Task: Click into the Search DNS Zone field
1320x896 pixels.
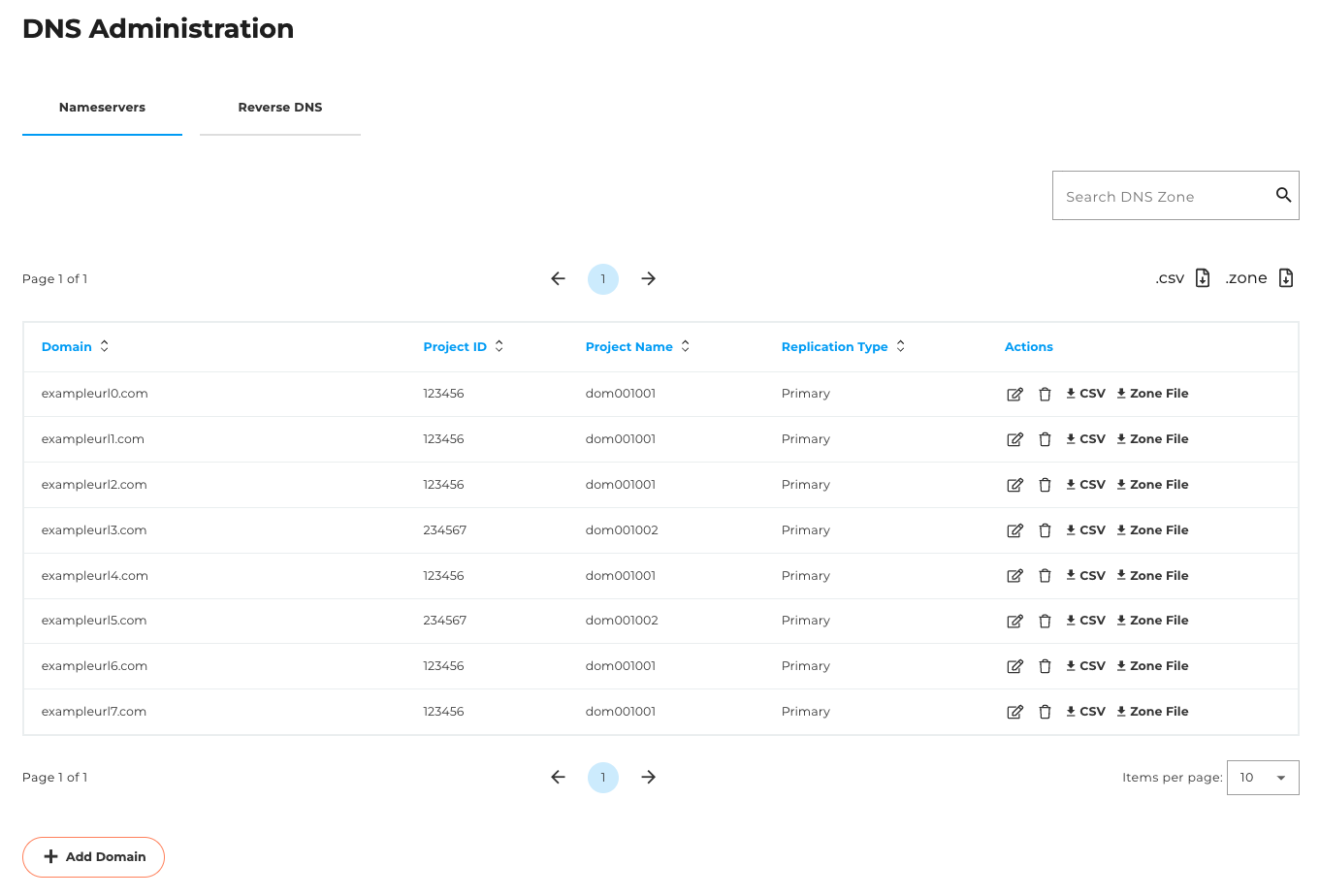Action: [x=1162, y=196]
